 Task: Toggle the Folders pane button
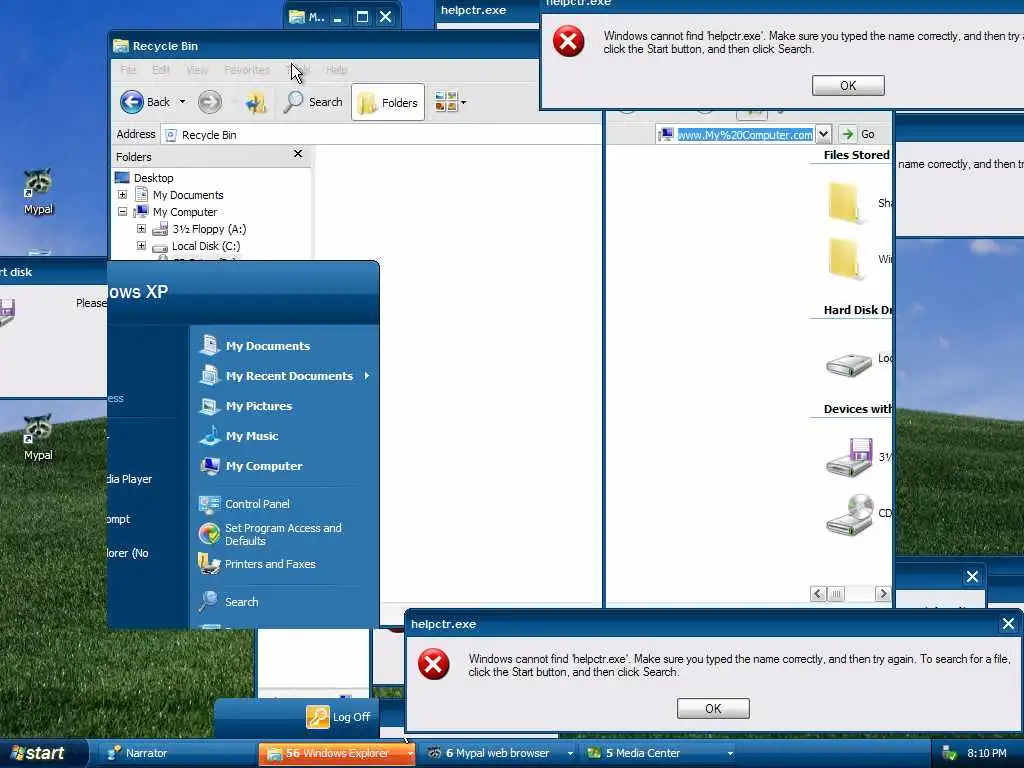point(388,103)
